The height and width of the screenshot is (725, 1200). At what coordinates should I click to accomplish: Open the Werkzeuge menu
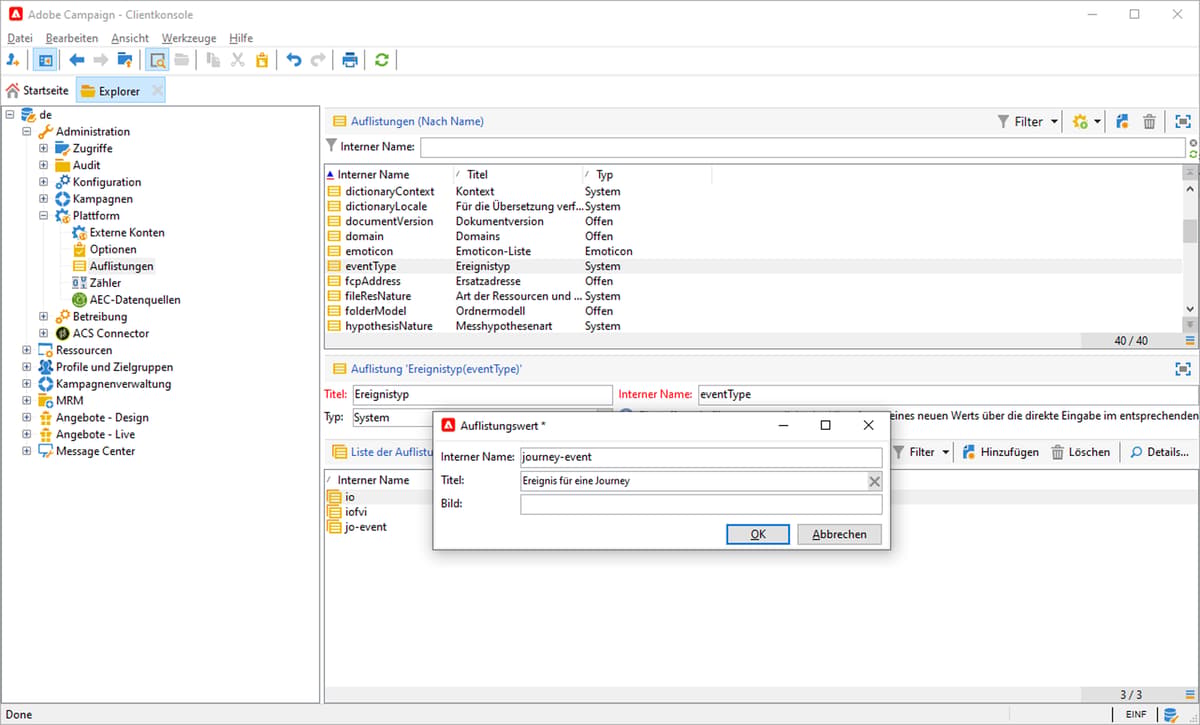[189, 38]
